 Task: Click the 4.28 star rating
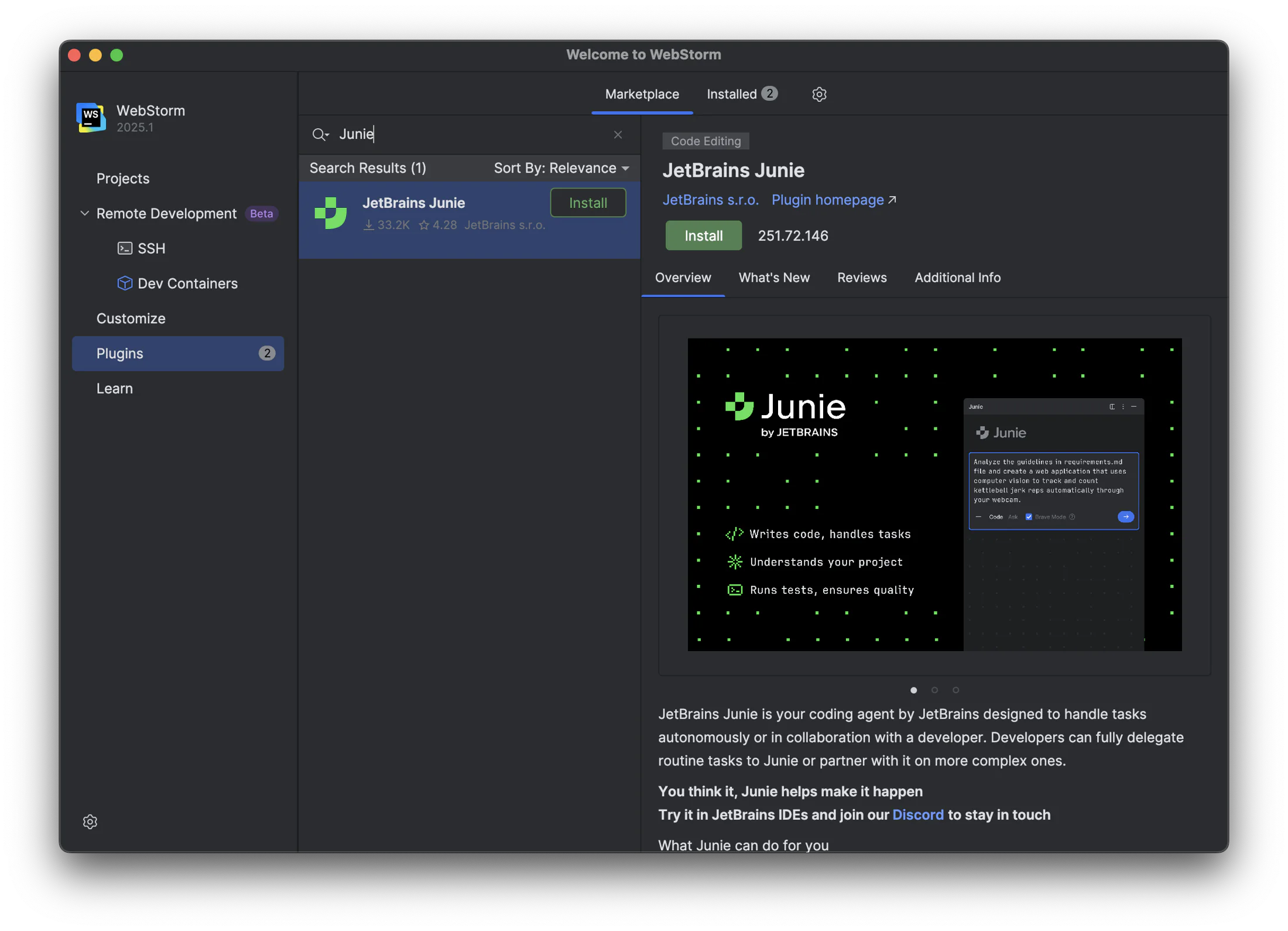(x=438, y=225)
